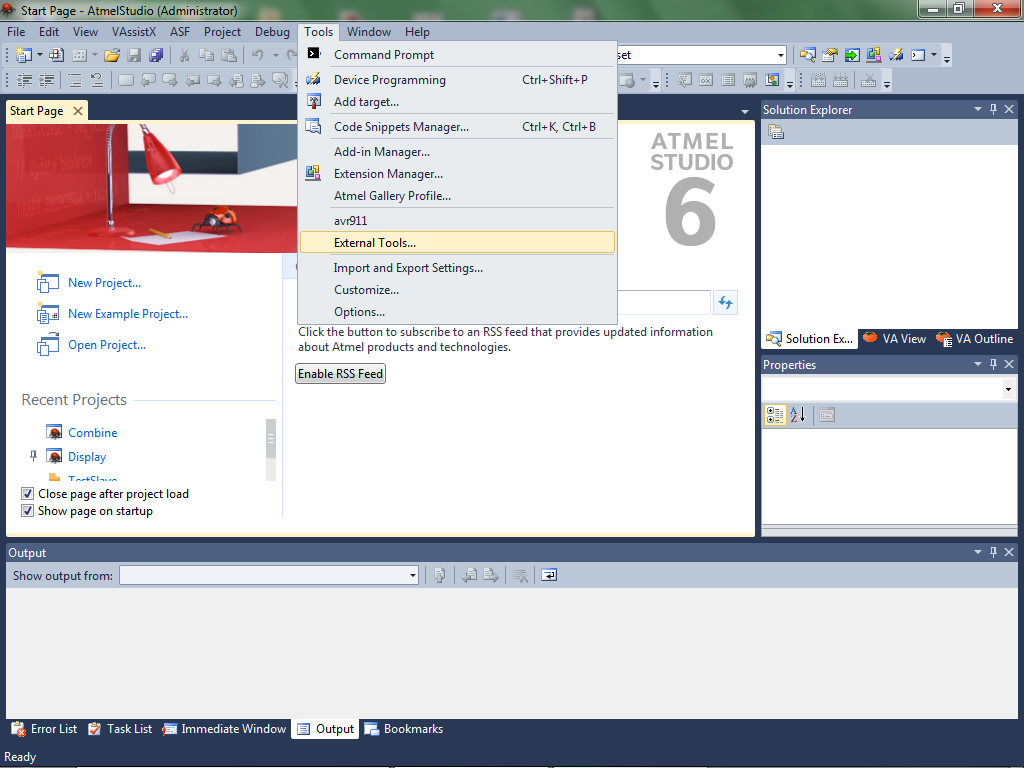
Task: Click the Command Prompt toolbar icon
Action: pos(918,56)
